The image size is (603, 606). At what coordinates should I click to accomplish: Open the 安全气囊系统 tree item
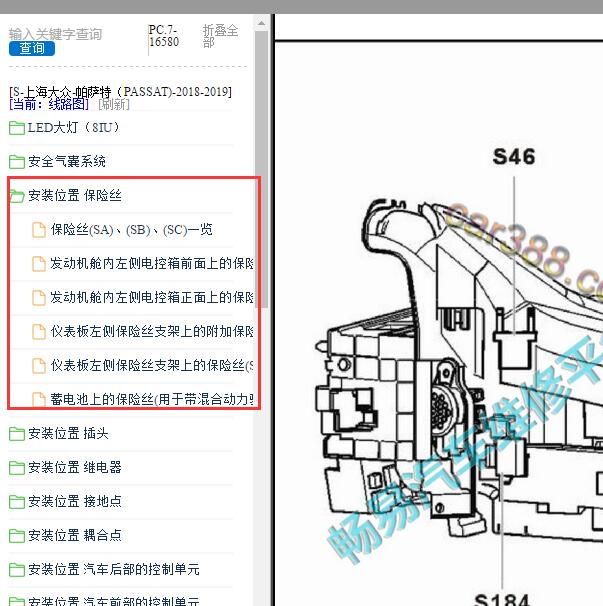click(66, 162)
